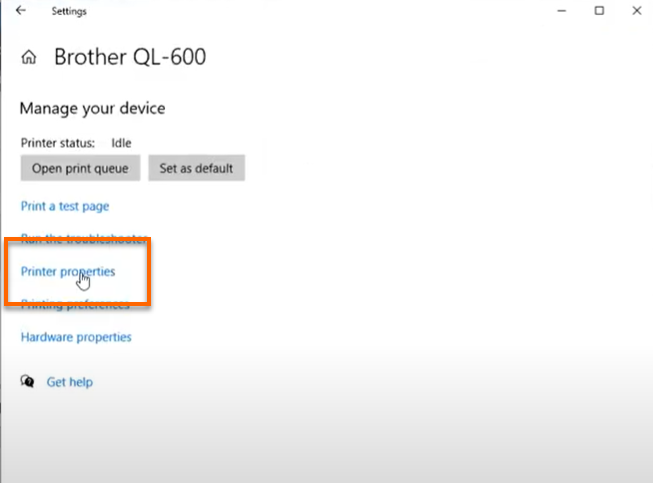Minimize the Settings window
653x483 pixels.
(x=565, y=11)
